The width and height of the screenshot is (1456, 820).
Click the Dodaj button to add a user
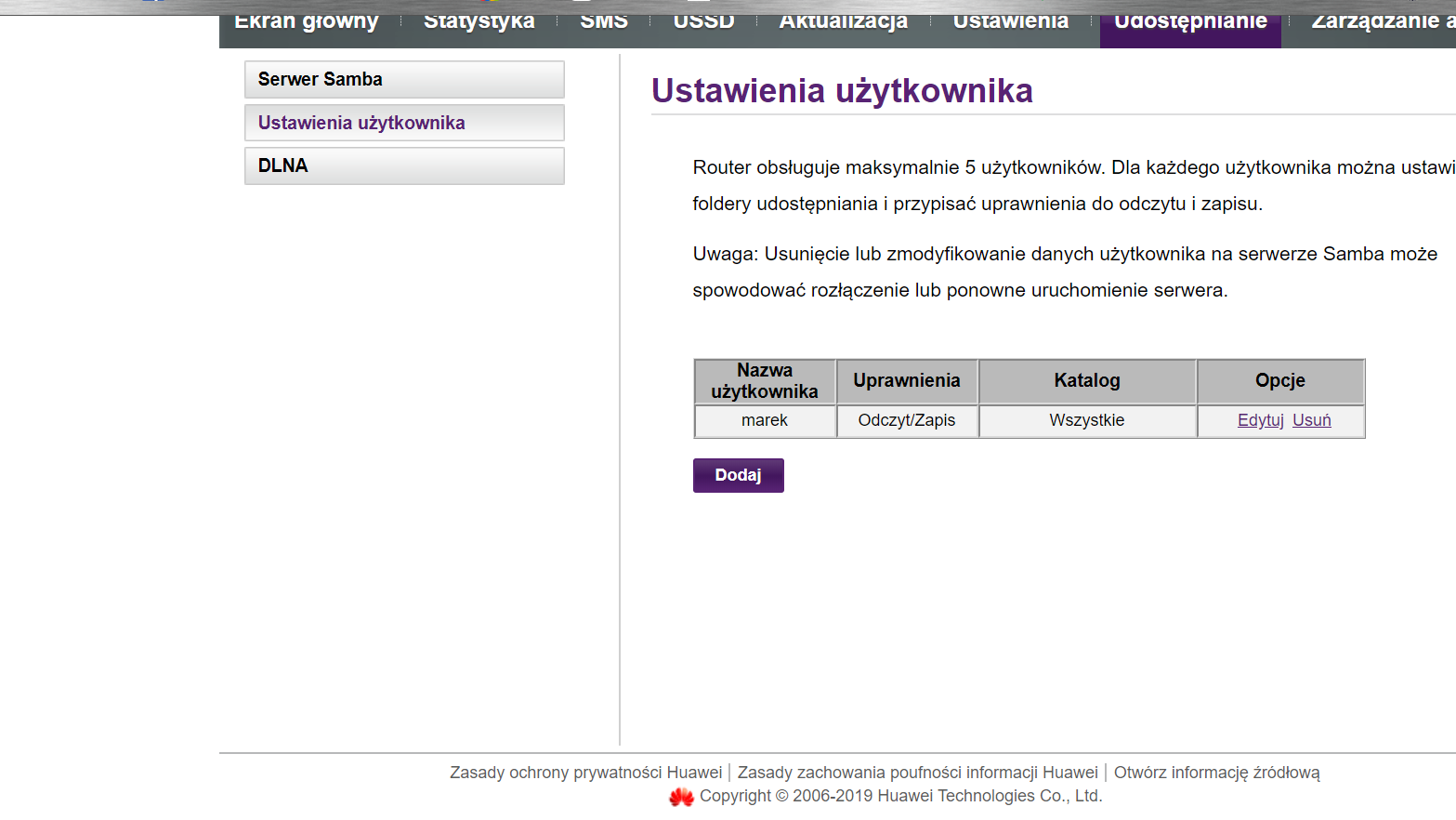(x=738, y=474)
